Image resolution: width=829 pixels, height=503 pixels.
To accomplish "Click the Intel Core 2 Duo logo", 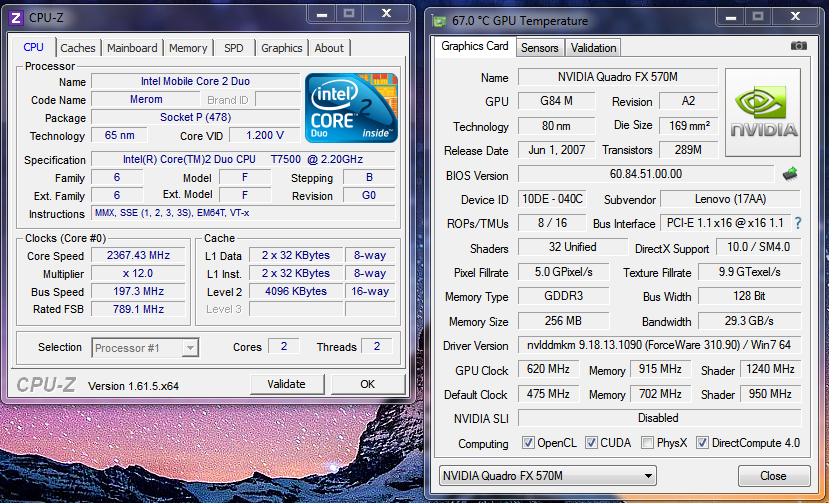I will 352,108.
